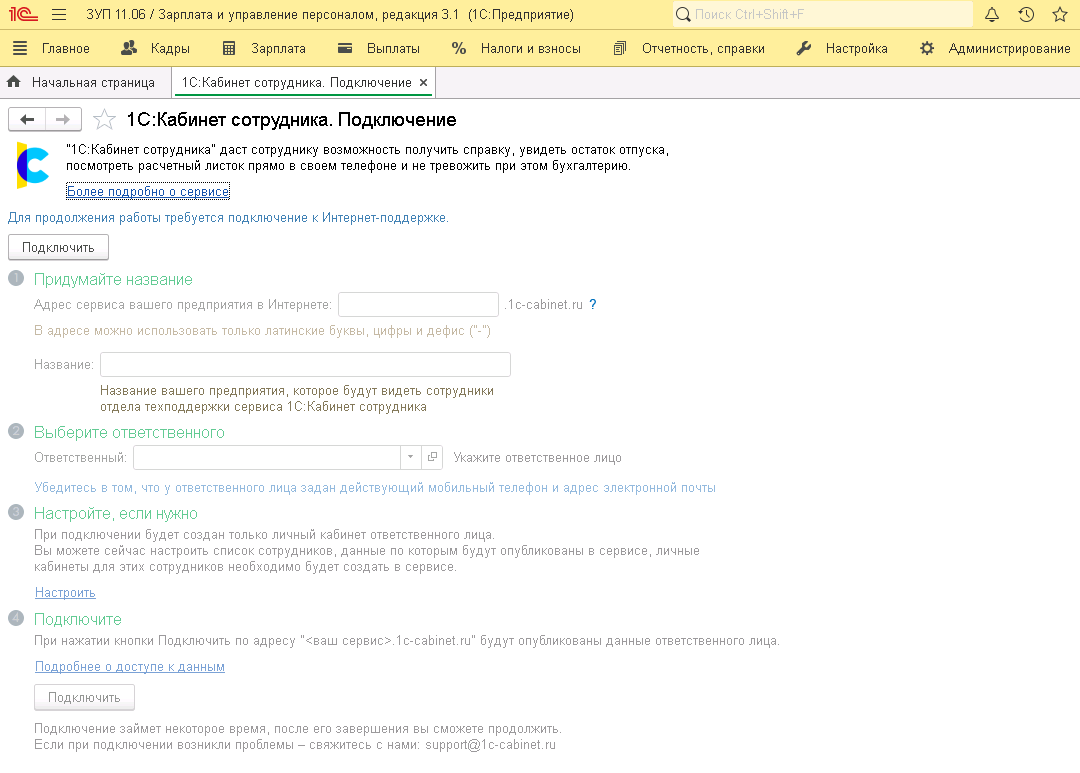Click the Название input field
Viewport: 1080px width, 773px height.
(305, 364)
